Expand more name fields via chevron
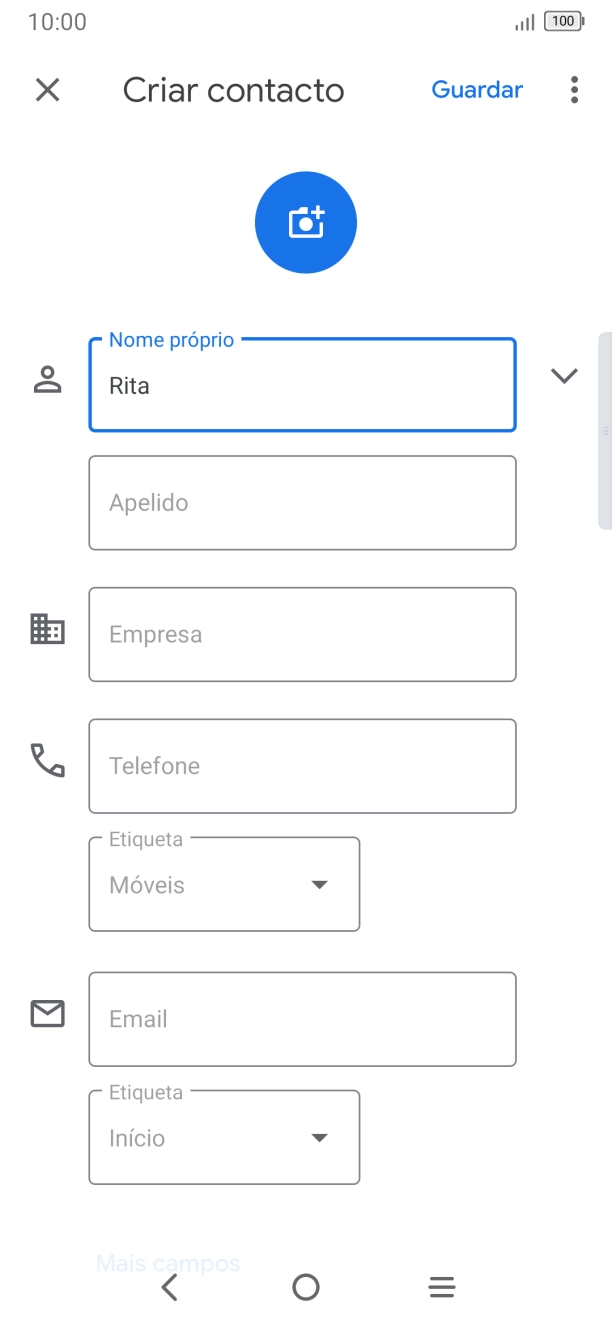This screenshot has width=612, height=1328. tap(564, 376)
